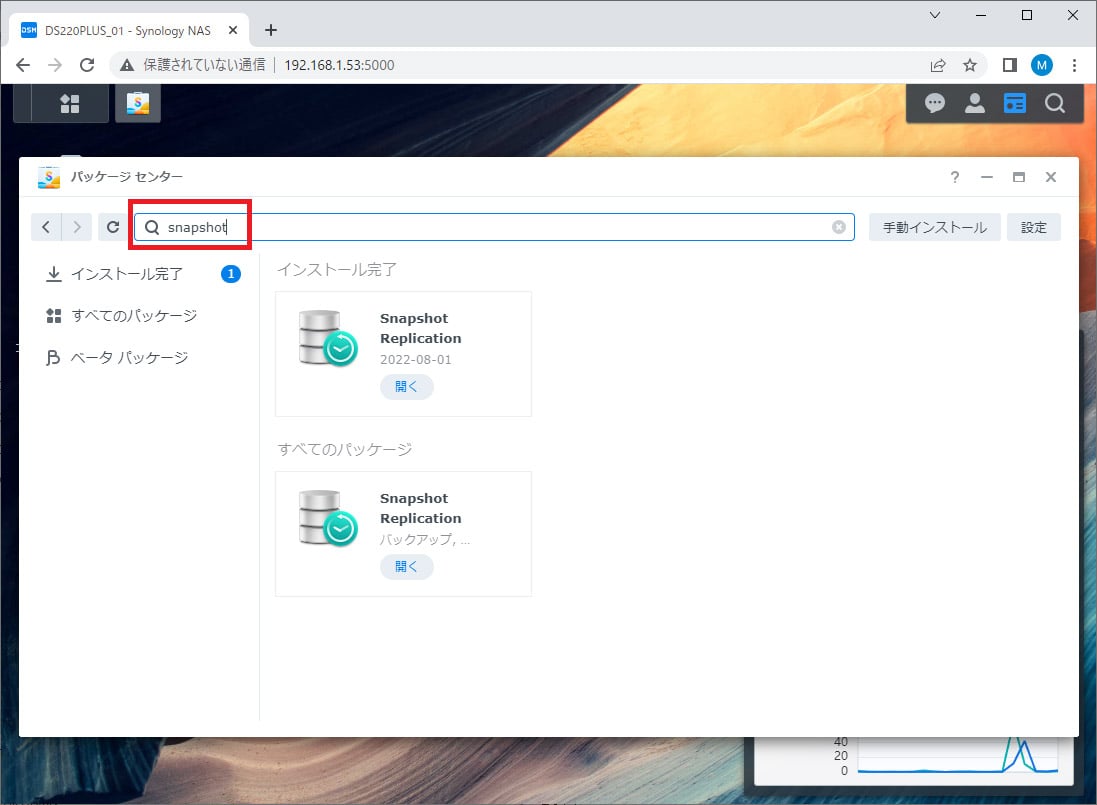The image size is (1097, 805).
Task: Go back in browser history
Action: pyautogui.click(x=23, y=65)
